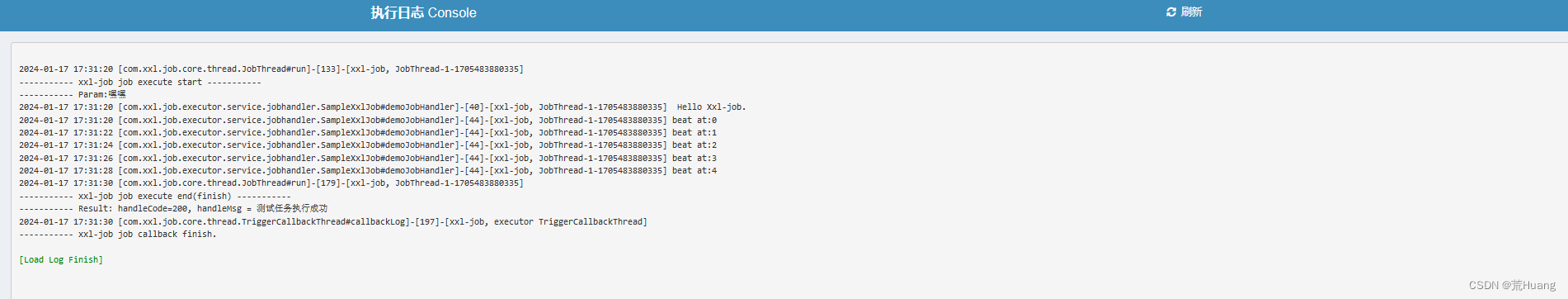
Task: Click the 'Hello Xxl-job.' message
Action: click(x=711, y=107)
